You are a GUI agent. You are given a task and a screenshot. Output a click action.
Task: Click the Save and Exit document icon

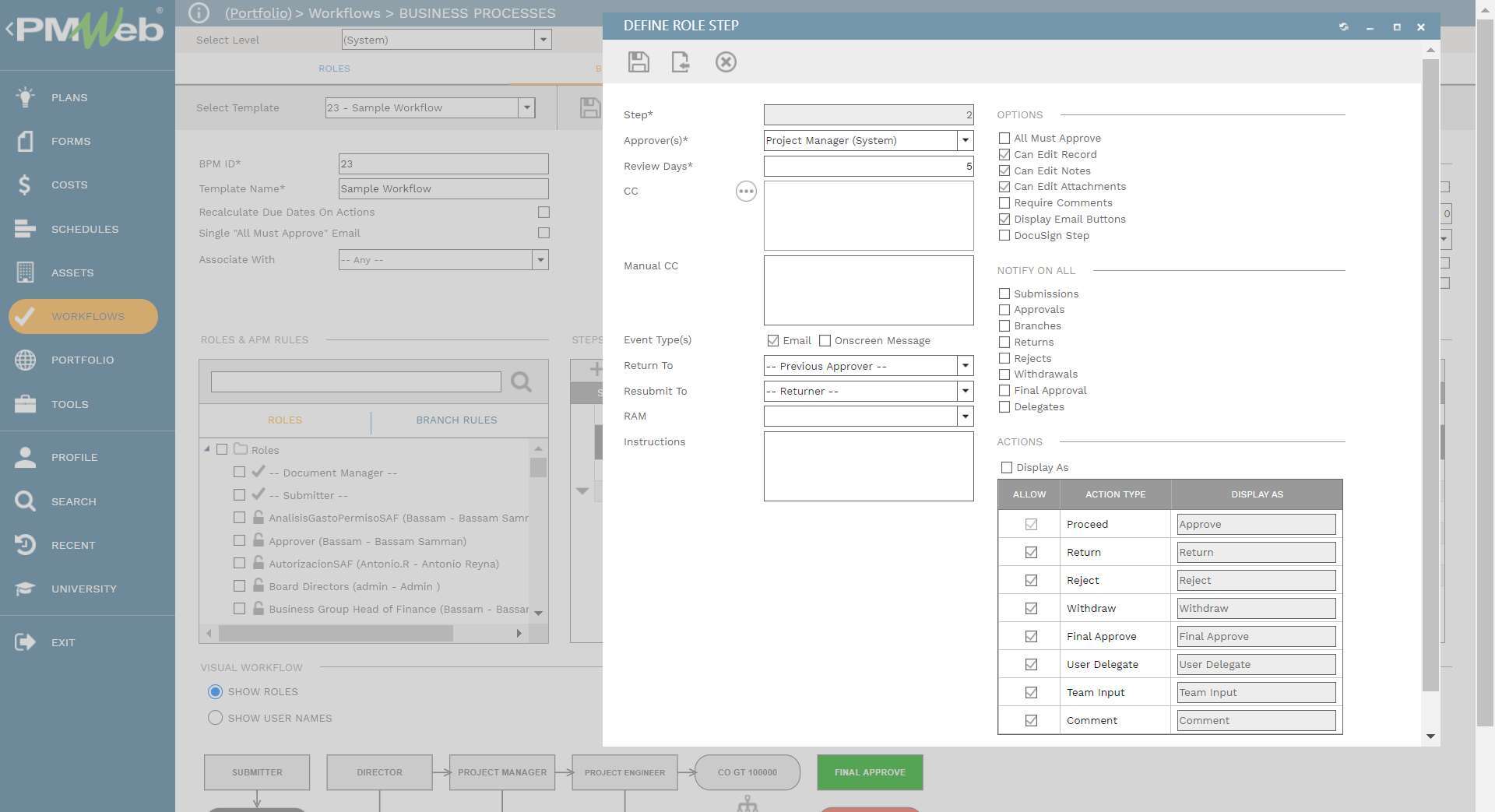click(681, 62)
